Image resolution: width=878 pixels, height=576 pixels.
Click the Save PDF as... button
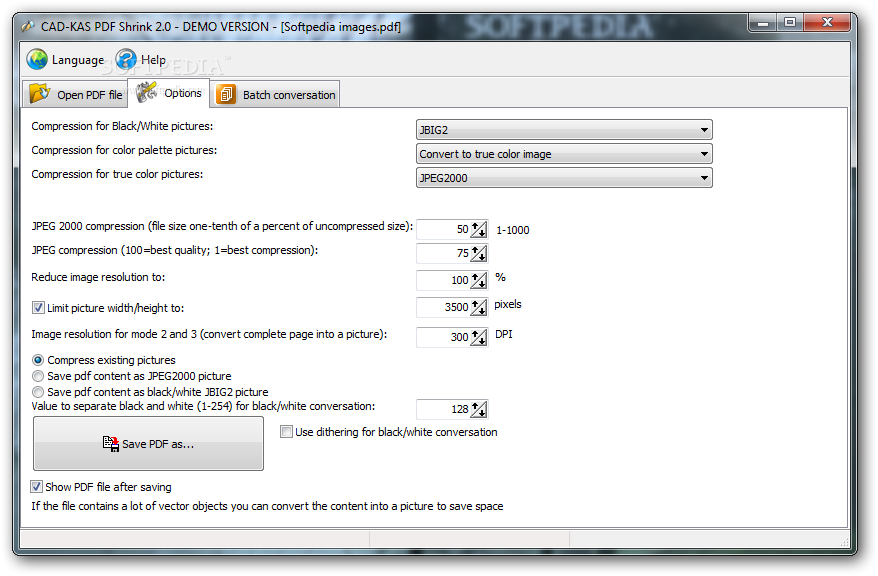[x=148, y=443]
